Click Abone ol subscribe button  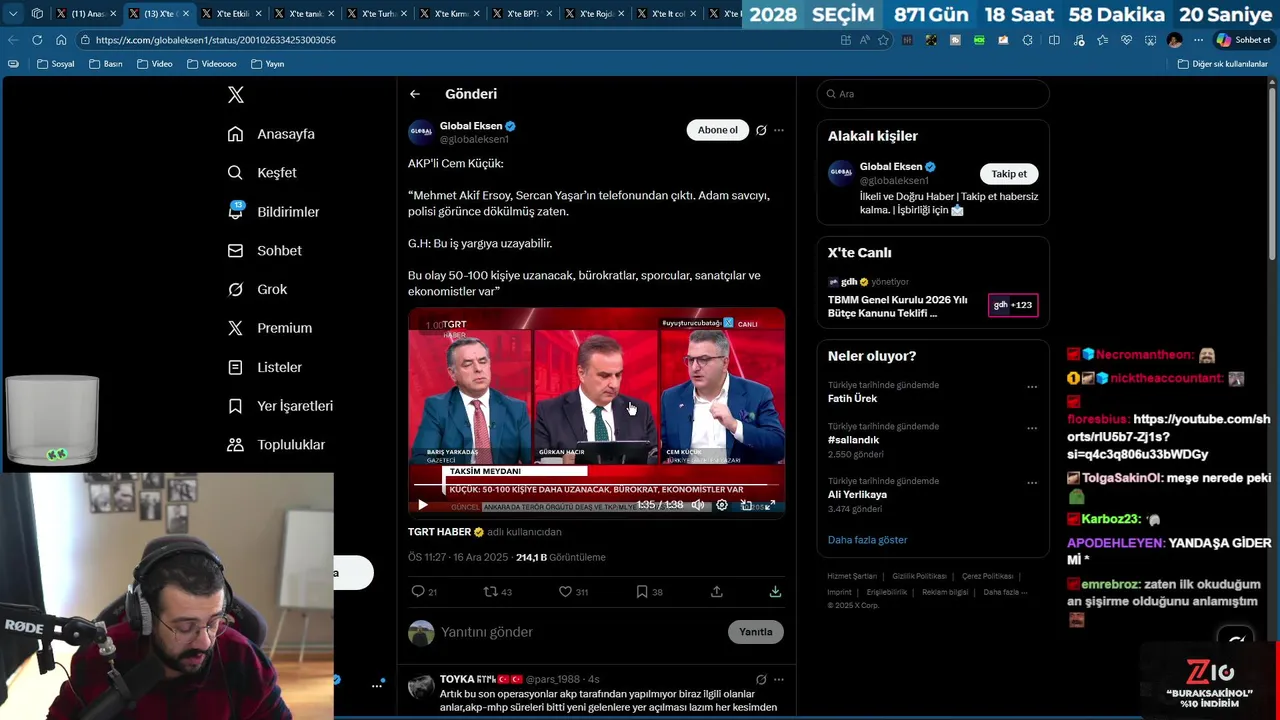pos(717,130)
